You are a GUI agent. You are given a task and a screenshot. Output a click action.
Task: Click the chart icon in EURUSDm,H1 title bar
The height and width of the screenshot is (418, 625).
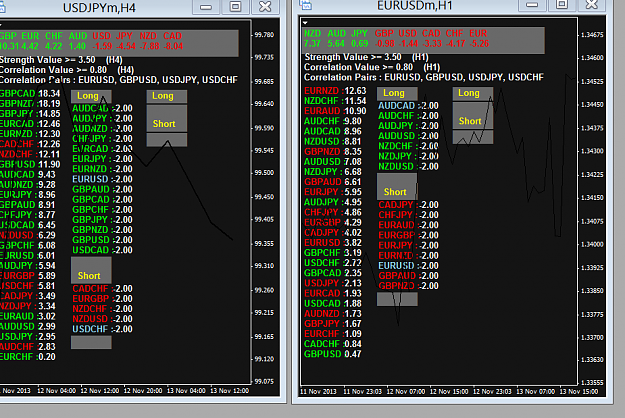[x=306, y=4]
